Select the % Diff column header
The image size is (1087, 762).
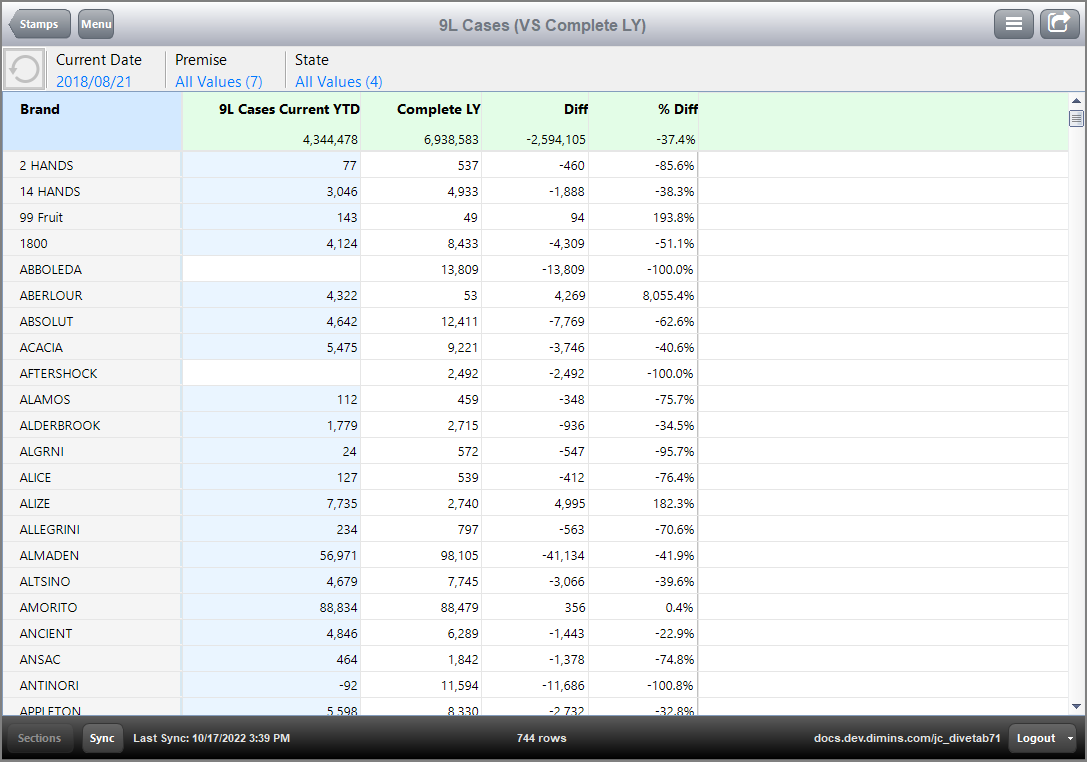tap(677, 109)
